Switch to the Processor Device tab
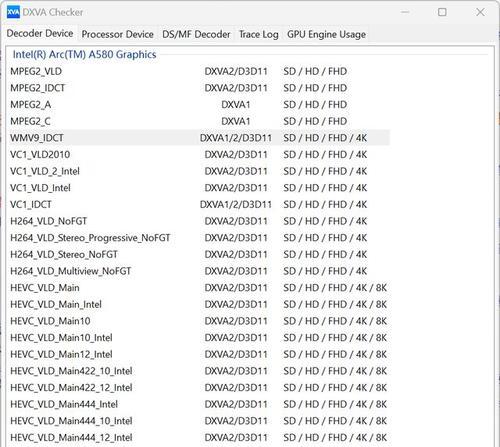The width and height of the screenshot is (500, 447). (118, 34)
